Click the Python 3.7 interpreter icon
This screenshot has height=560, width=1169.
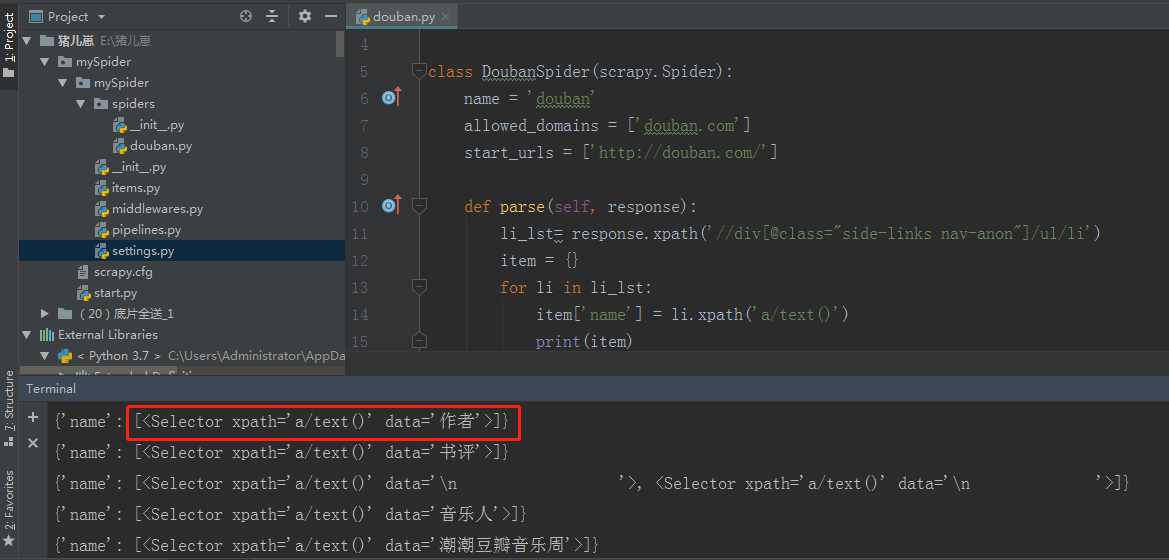click(x=65, y=356)
